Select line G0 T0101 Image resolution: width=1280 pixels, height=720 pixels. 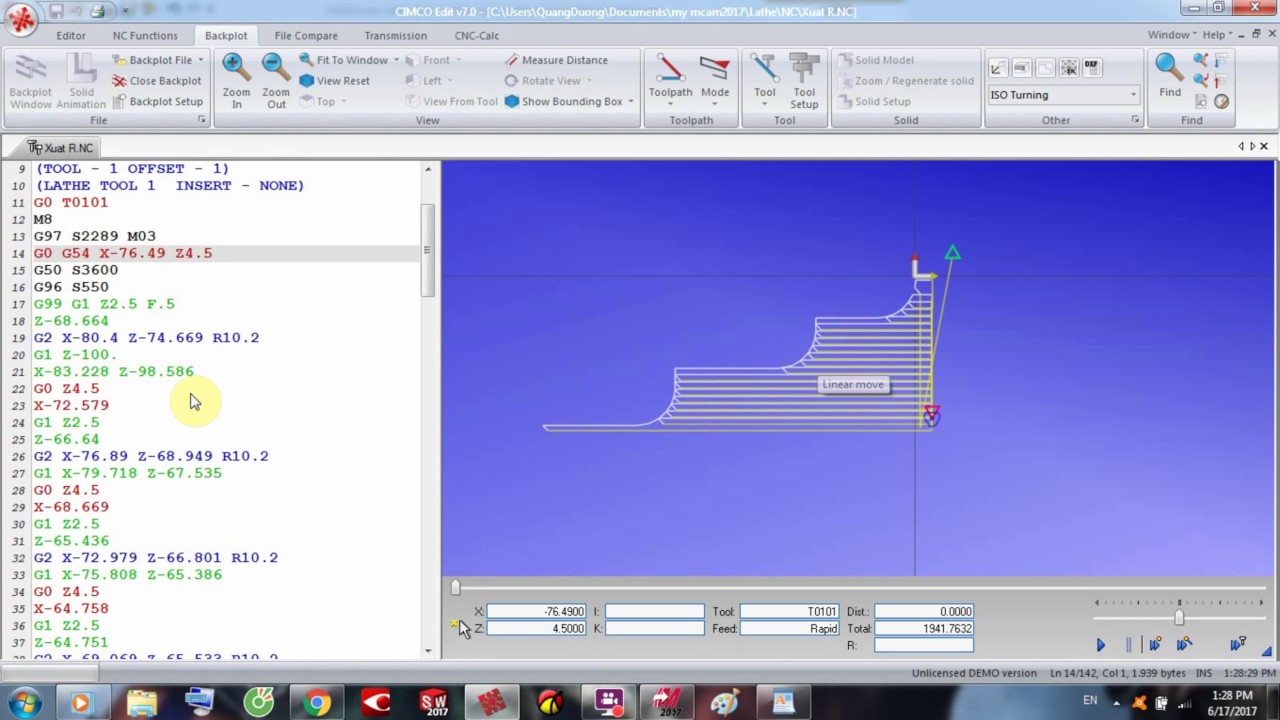click(71, 202)
